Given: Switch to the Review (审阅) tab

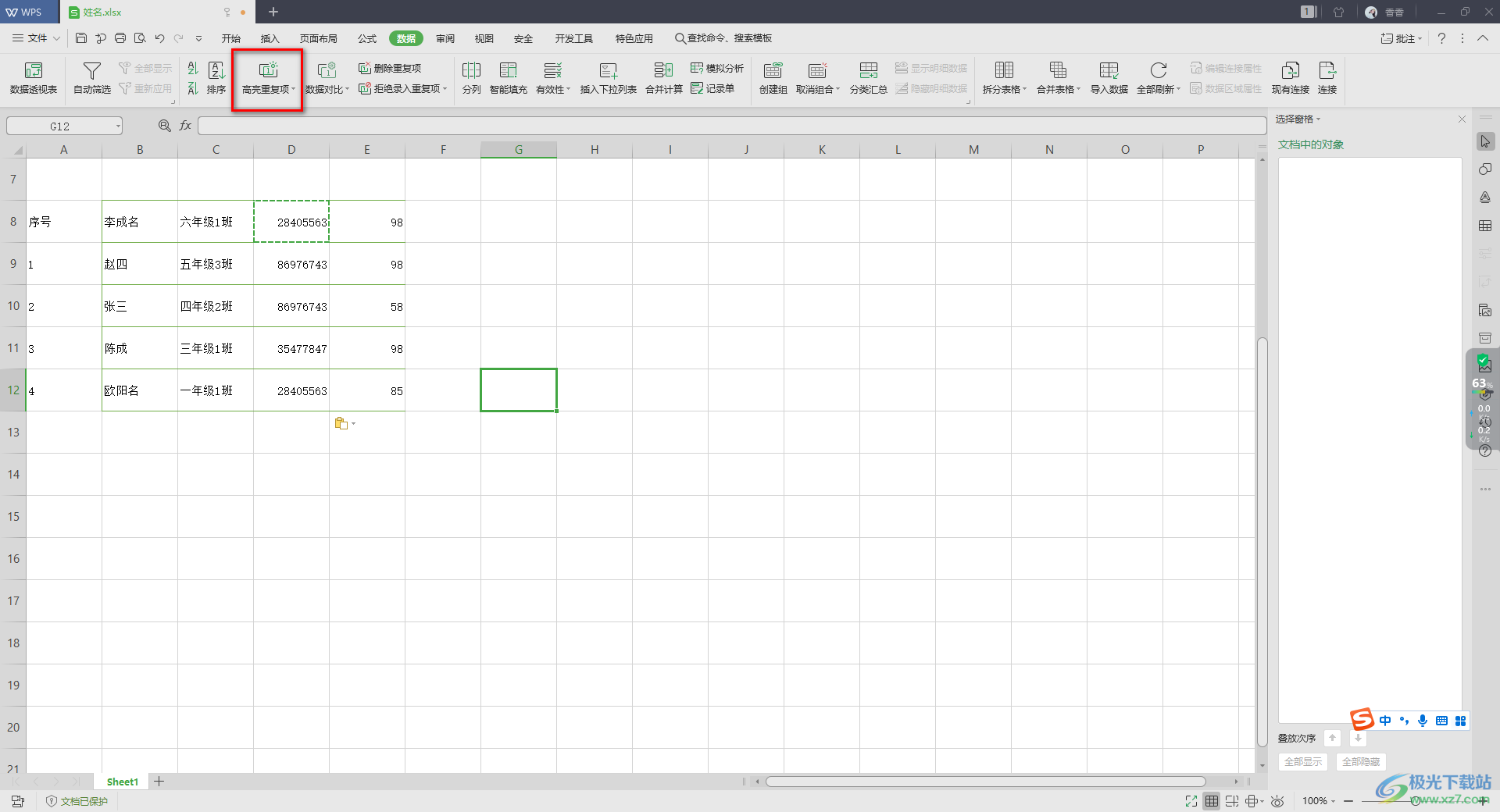Looking at the screenshot, I should tap(445, 38).
